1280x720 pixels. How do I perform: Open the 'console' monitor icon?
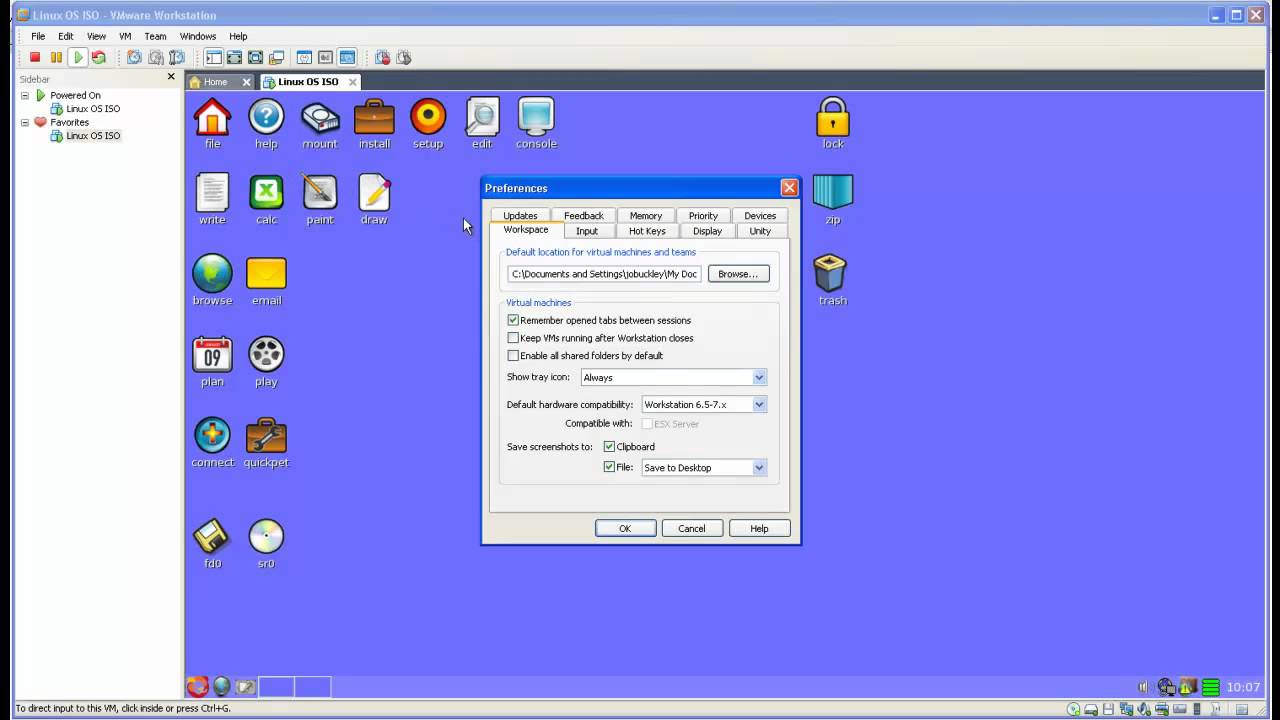(x=536, y=124)
